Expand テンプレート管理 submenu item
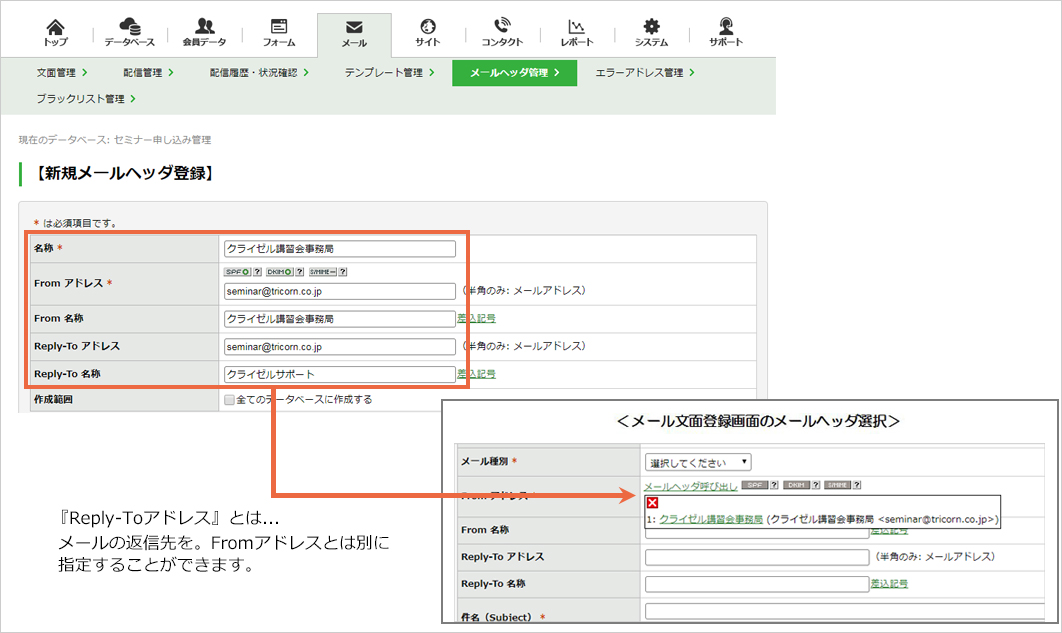This screenshot has height=633, width=1062. (389, 72)
